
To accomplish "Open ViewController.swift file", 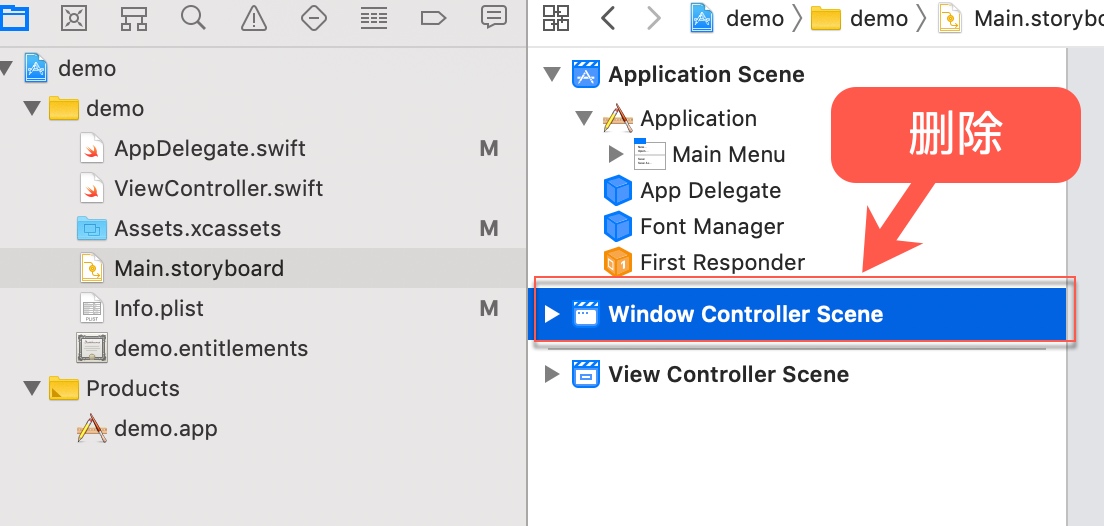I will point(219,189).
